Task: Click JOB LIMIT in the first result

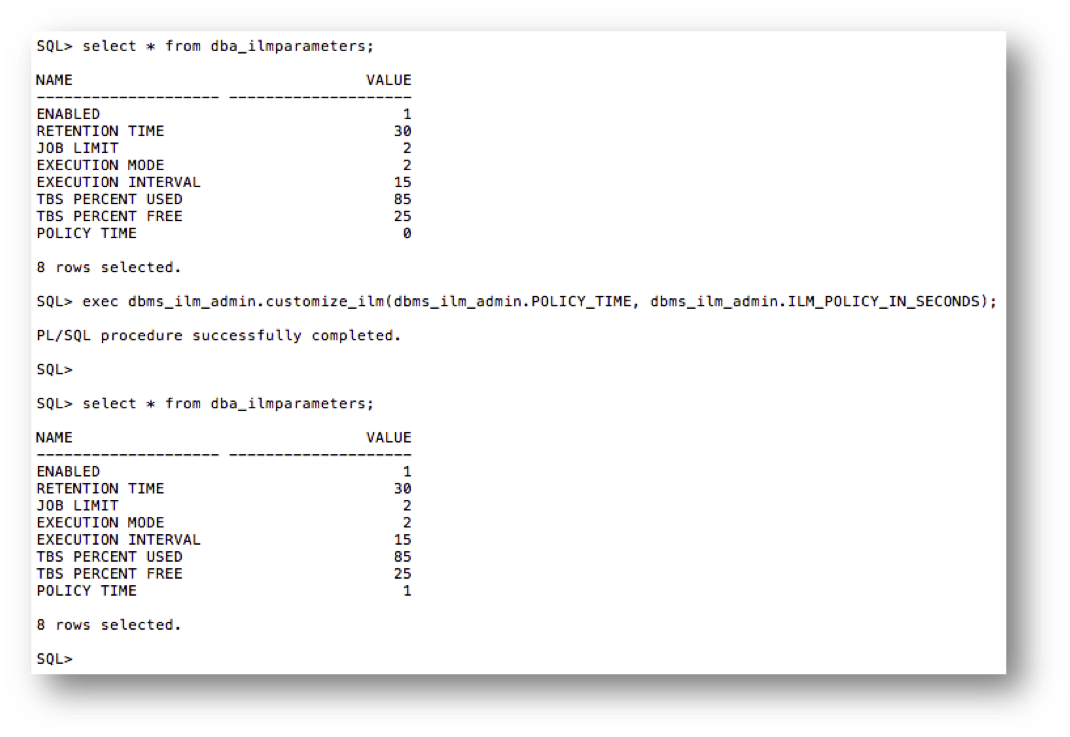Action: click(77, 148)
